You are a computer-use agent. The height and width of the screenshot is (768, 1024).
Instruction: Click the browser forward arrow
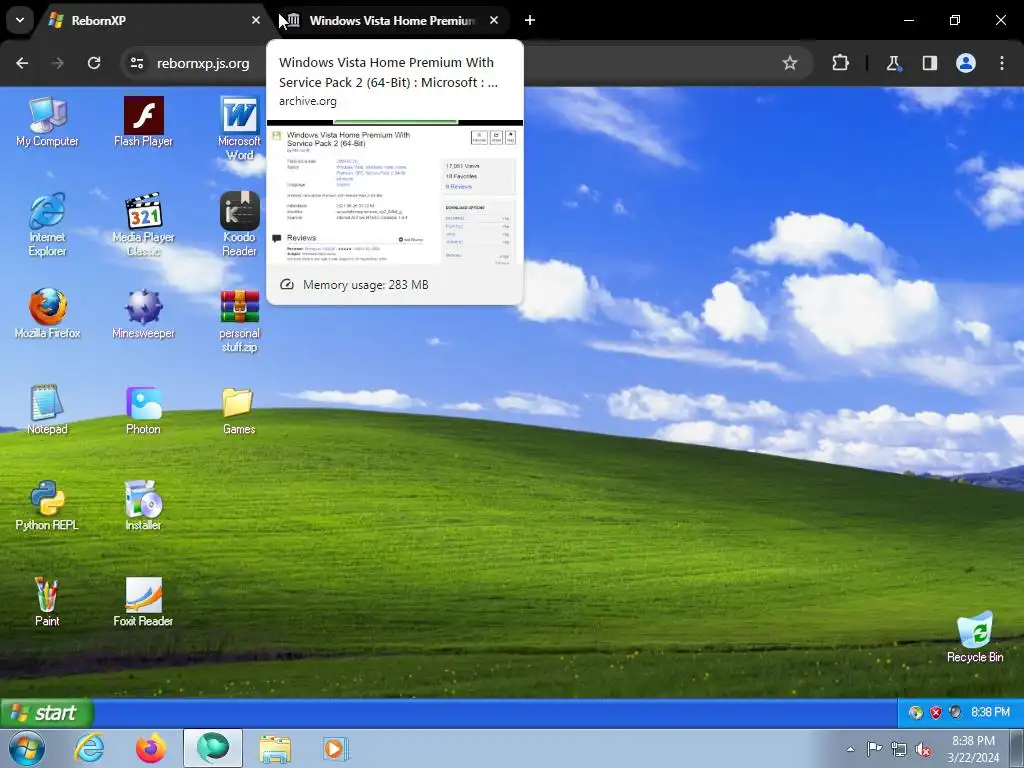pos(58,63)
